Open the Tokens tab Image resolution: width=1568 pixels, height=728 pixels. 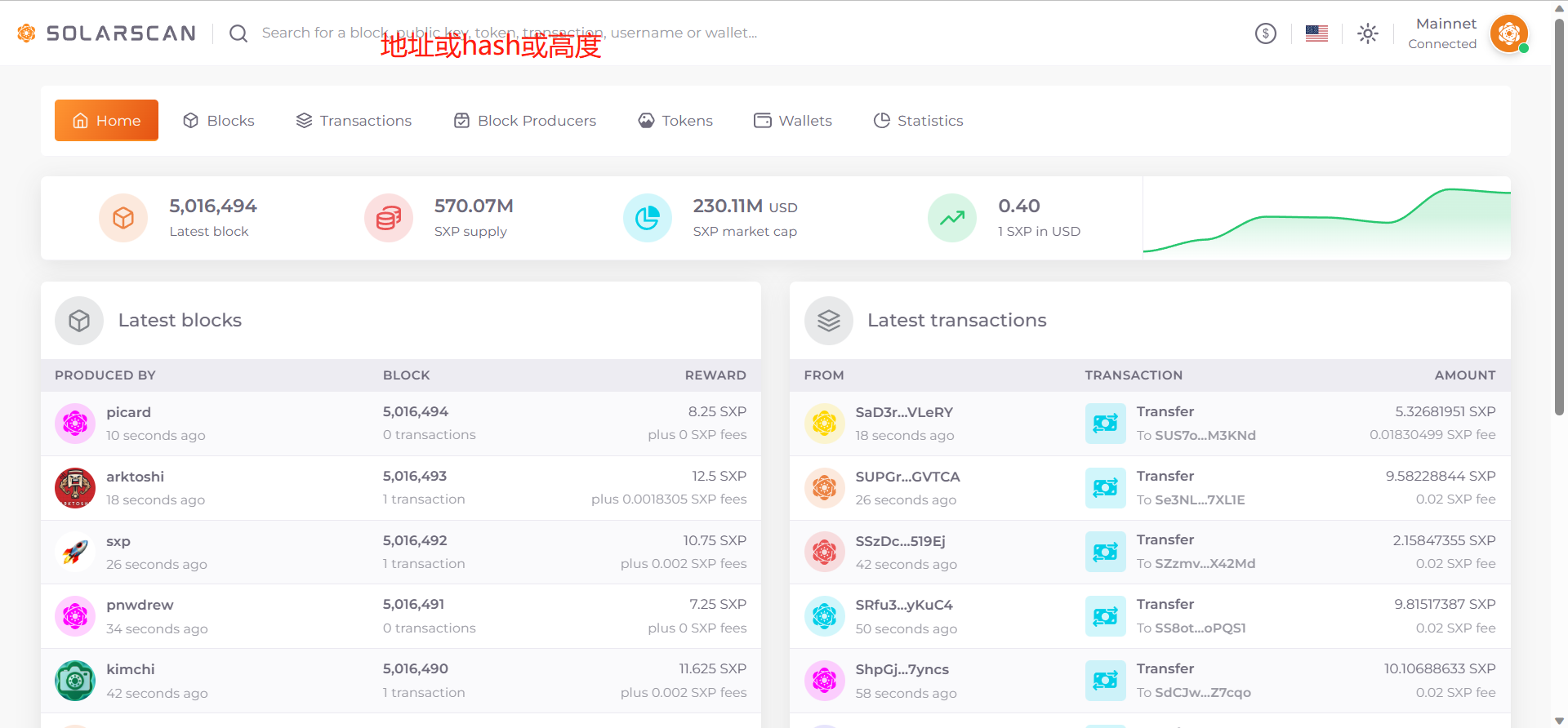675,121
